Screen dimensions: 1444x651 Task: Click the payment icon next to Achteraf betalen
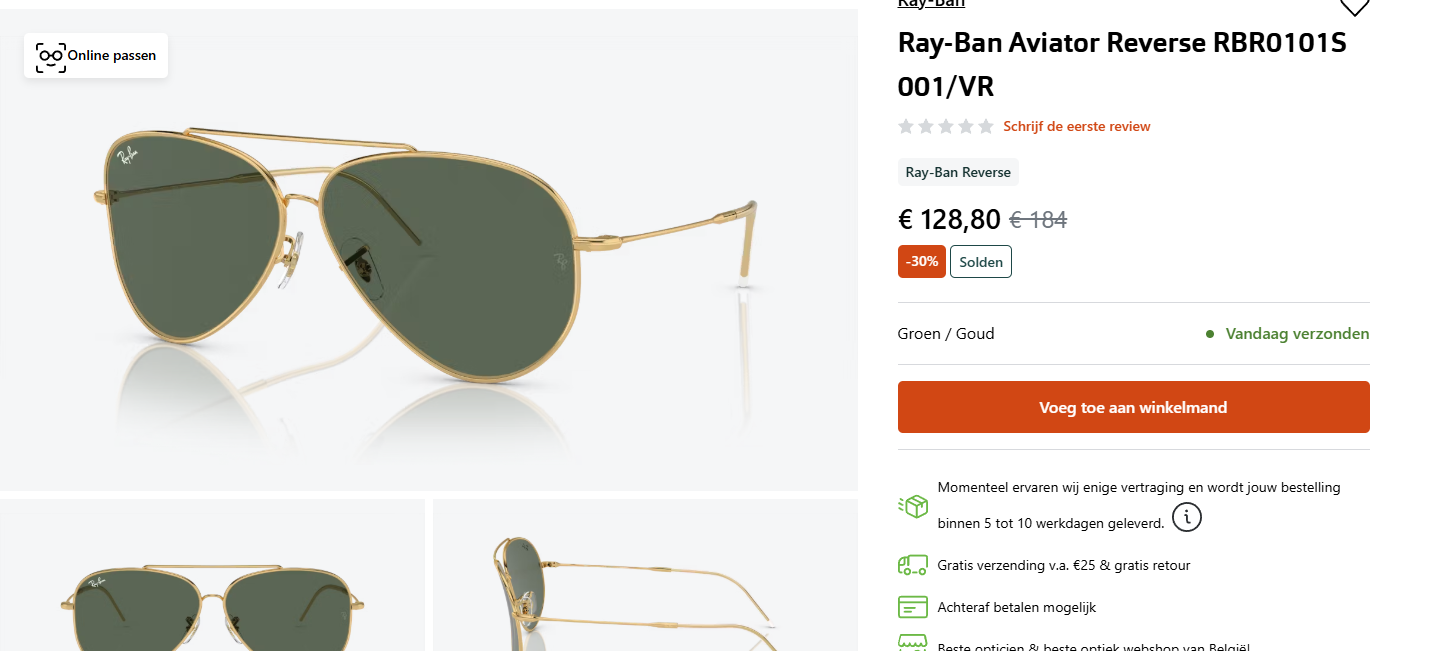click(911, 607)
